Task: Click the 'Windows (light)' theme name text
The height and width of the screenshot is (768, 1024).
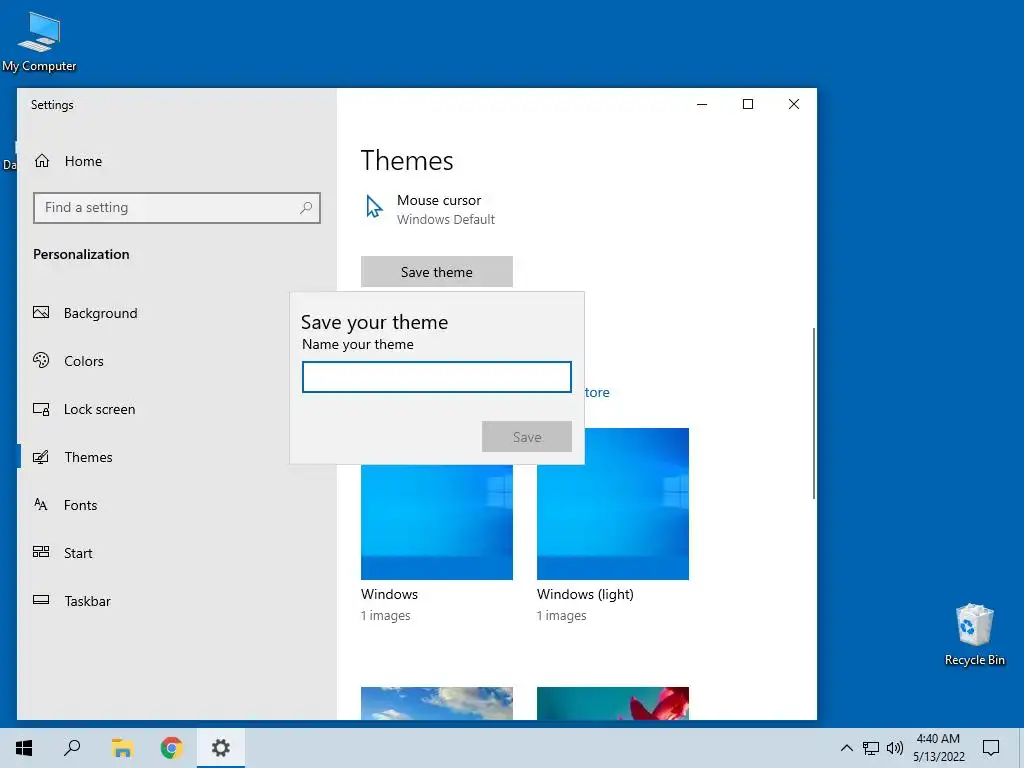Action: pos(585,594)
